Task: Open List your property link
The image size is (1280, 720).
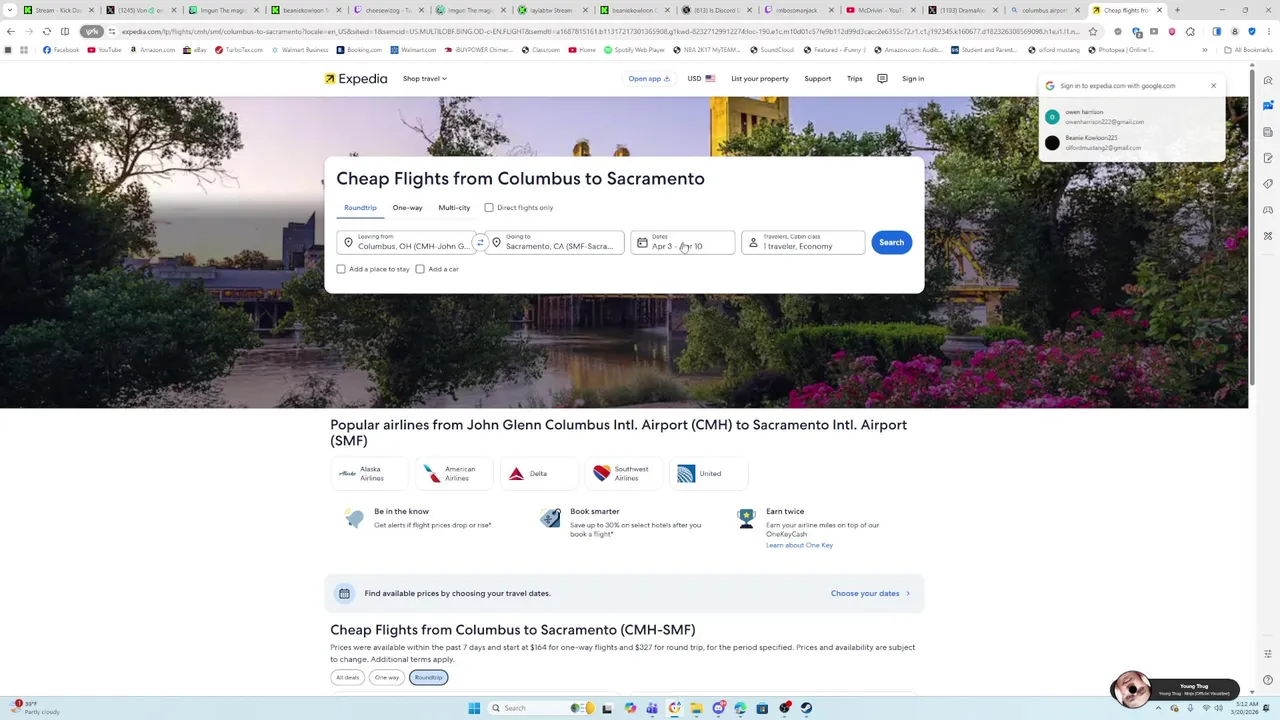Action: pos(759,79)
